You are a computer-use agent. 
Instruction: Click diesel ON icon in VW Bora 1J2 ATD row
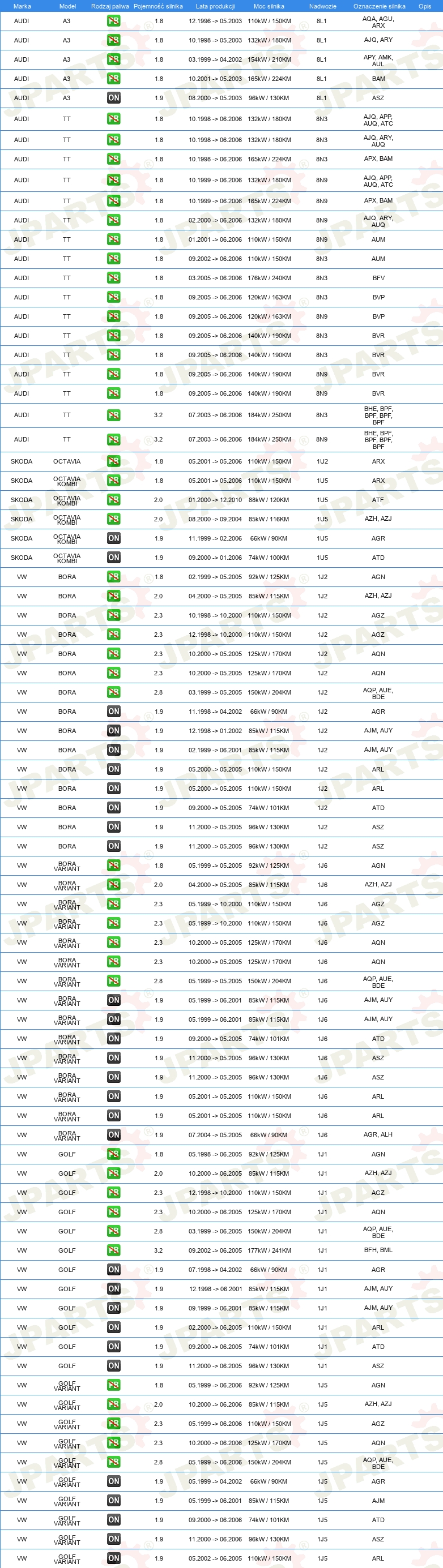click(113, 808)
